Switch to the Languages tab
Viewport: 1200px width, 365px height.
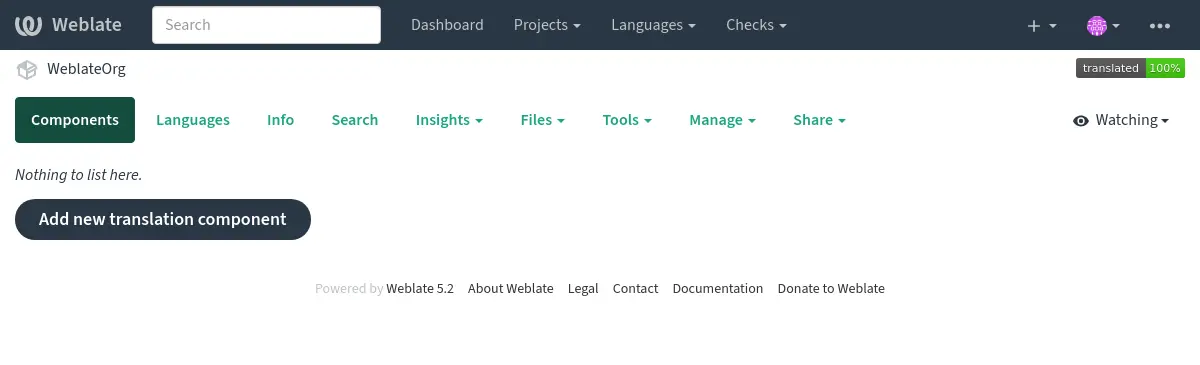tap(193, 120)
